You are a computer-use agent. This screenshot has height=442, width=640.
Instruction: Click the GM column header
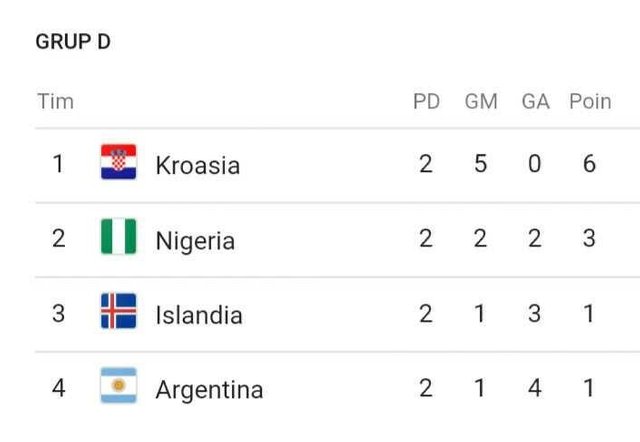tap(481, 102)
